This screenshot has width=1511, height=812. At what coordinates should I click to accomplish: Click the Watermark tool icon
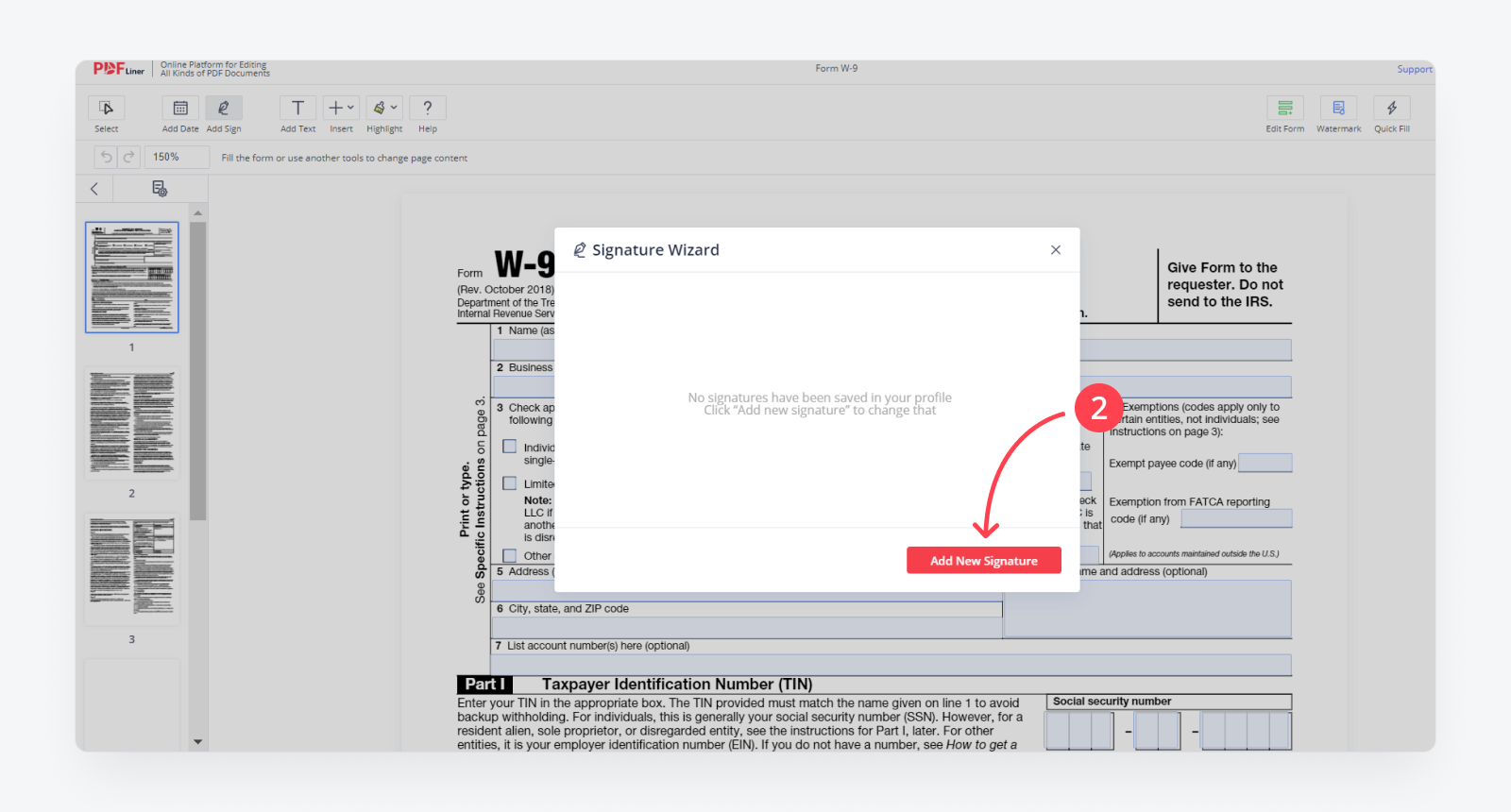click(x=1338, y=108)
